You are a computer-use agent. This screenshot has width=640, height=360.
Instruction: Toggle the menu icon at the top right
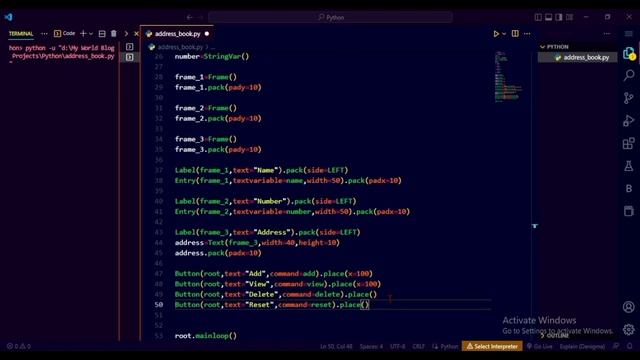(x=629, y=33)
